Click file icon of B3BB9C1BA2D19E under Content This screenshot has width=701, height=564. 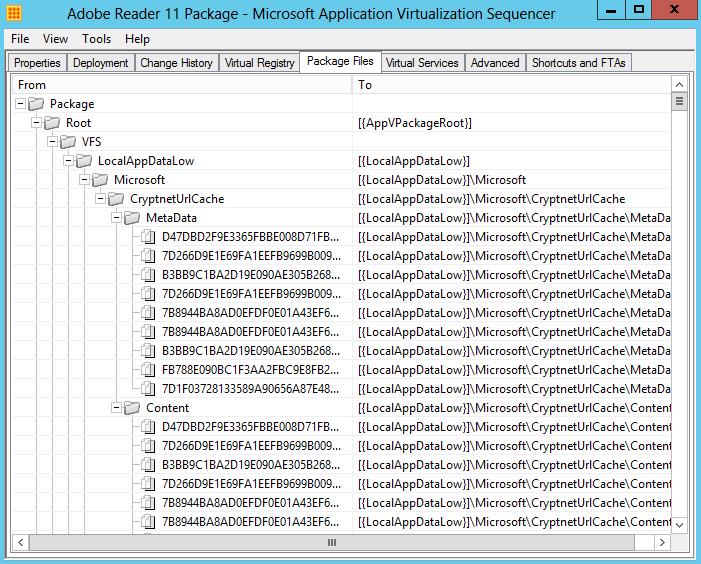click(148, 465)
